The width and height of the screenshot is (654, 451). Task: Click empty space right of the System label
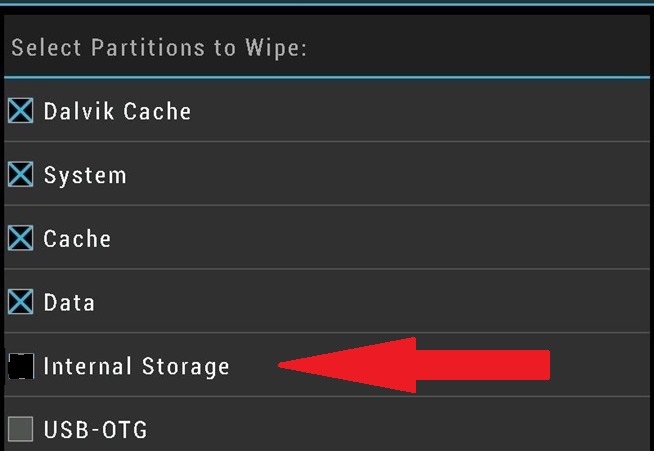tap(400, 176)
